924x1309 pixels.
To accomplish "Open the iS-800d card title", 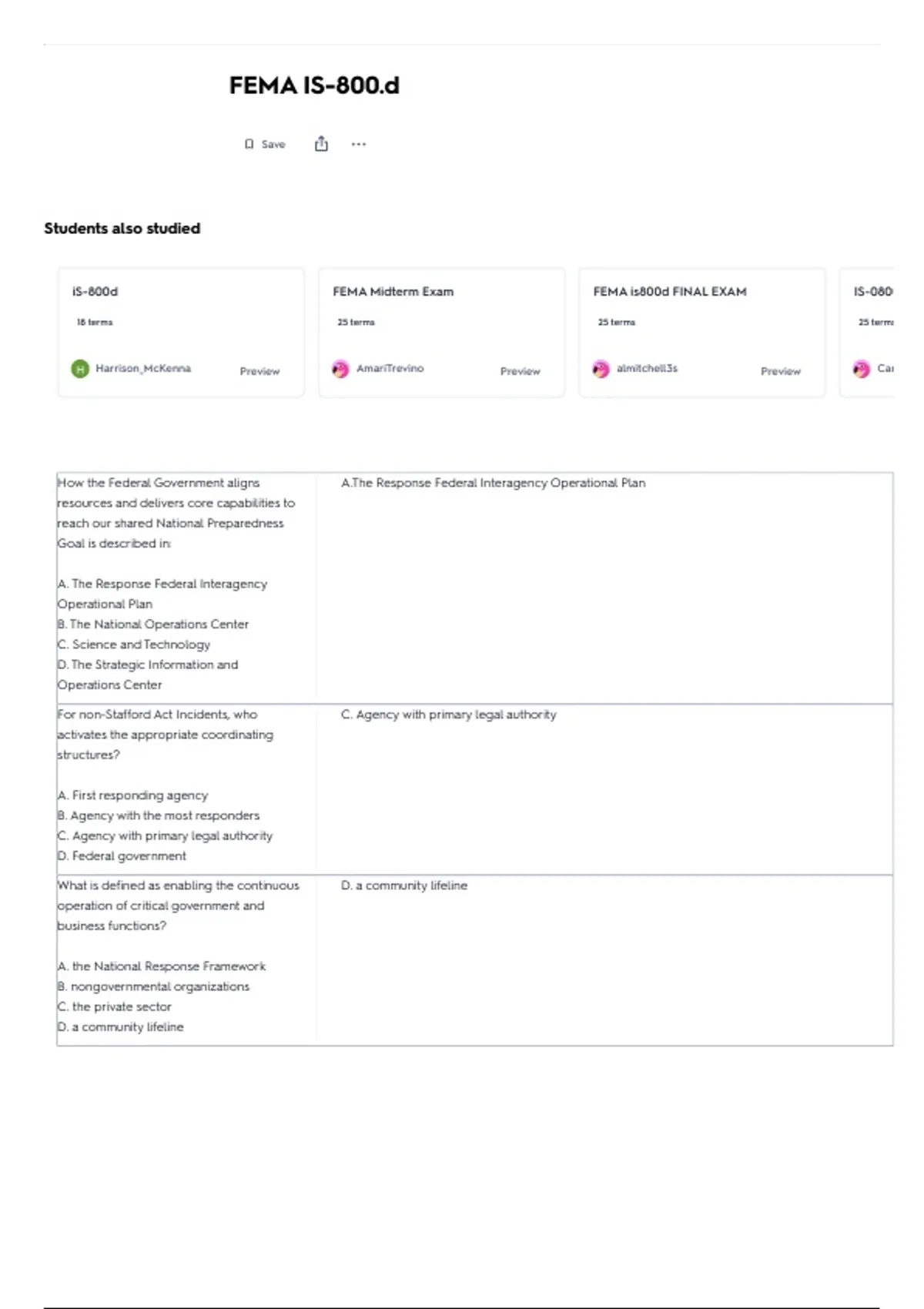I will tap(95, 292).
